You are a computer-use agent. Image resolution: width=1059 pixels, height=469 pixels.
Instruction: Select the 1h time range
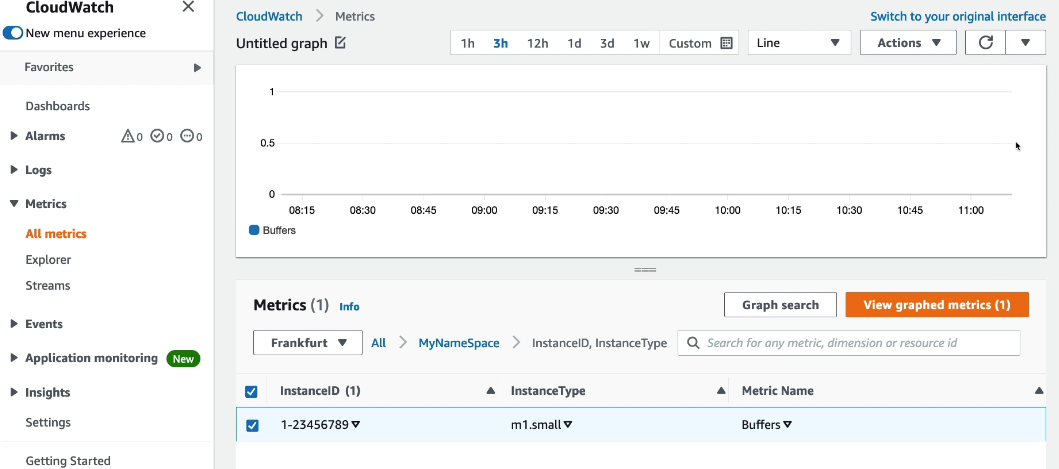467,43
